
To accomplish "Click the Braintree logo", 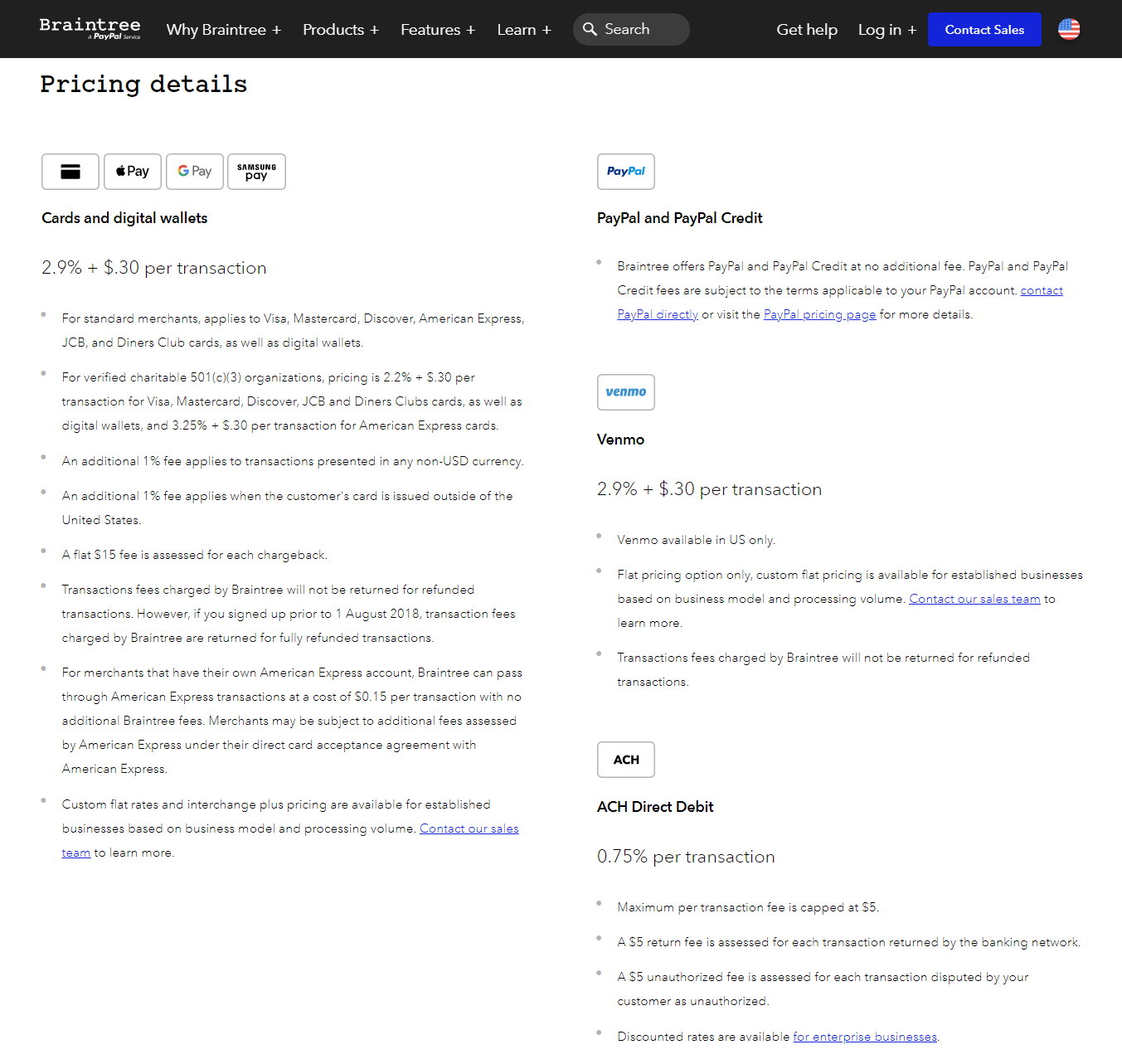I will click(90, 28).
